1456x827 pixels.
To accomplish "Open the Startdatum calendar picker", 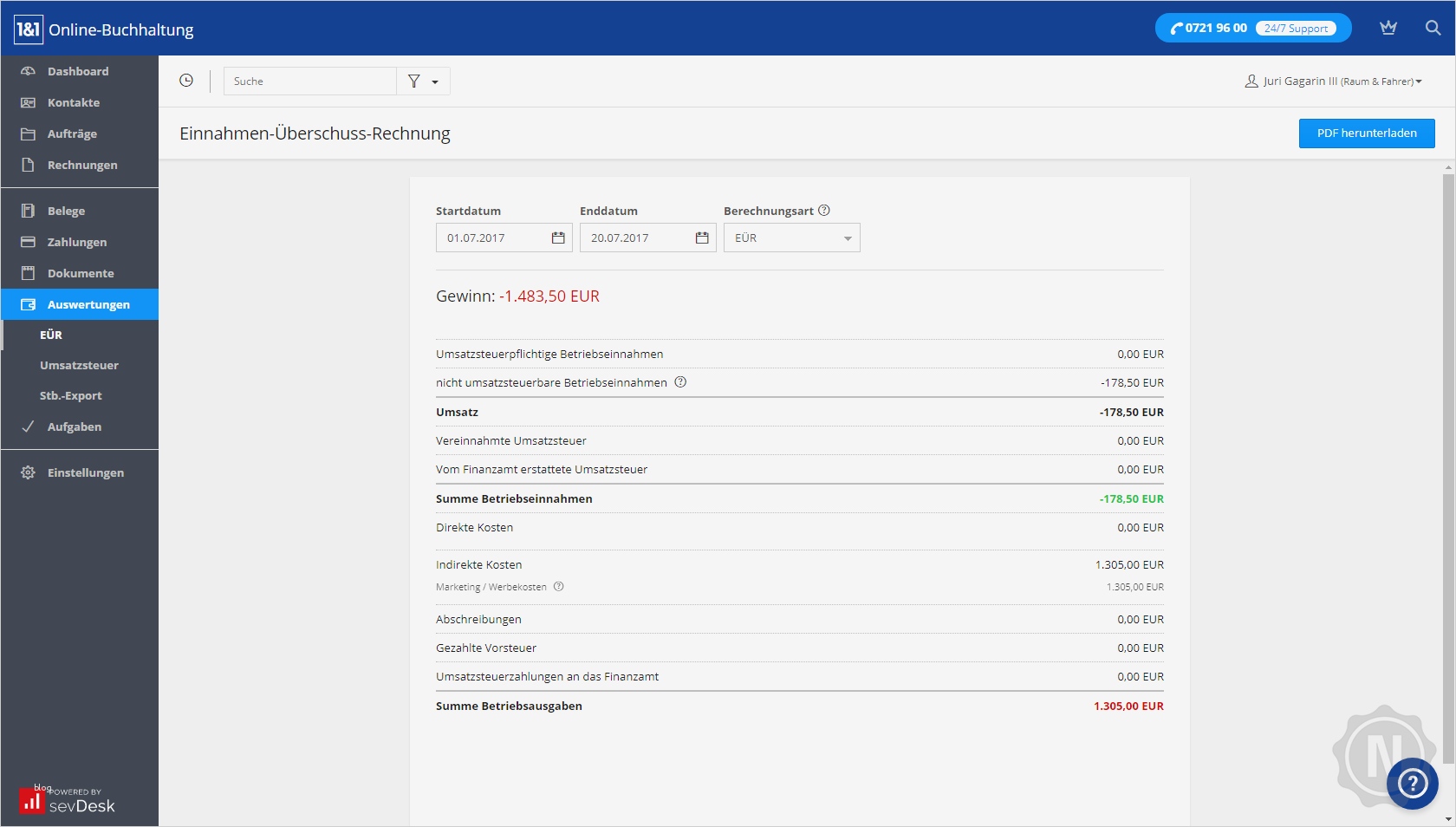I will pos(558,238).
